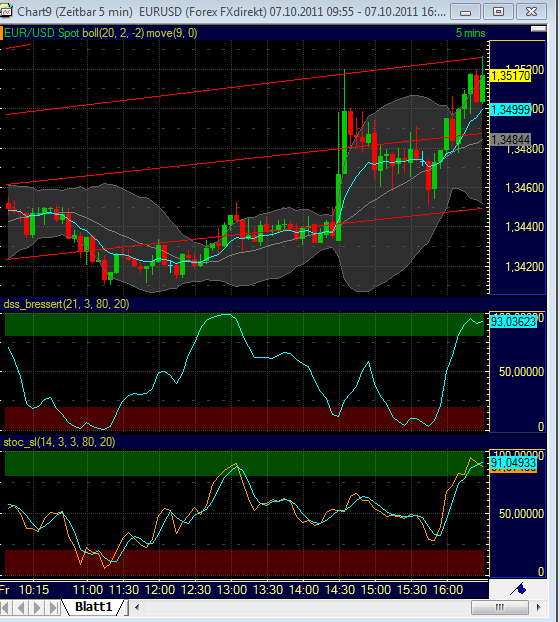Select the boll(20, 2, -2) indicator label
The height and width of the screenshot is (622, 560).
[113, 33]
